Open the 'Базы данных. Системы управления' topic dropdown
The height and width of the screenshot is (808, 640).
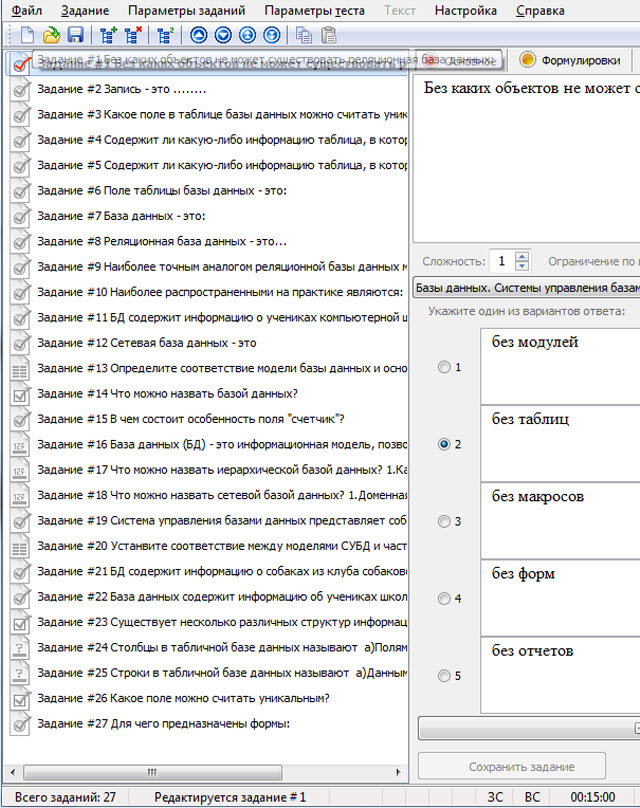[x=526, y=288]
